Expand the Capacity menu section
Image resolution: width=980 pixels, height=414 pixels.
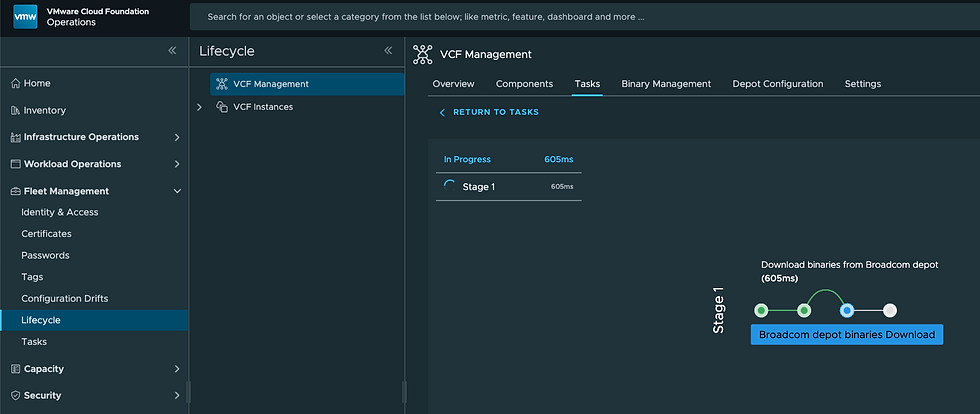[177, 369]
